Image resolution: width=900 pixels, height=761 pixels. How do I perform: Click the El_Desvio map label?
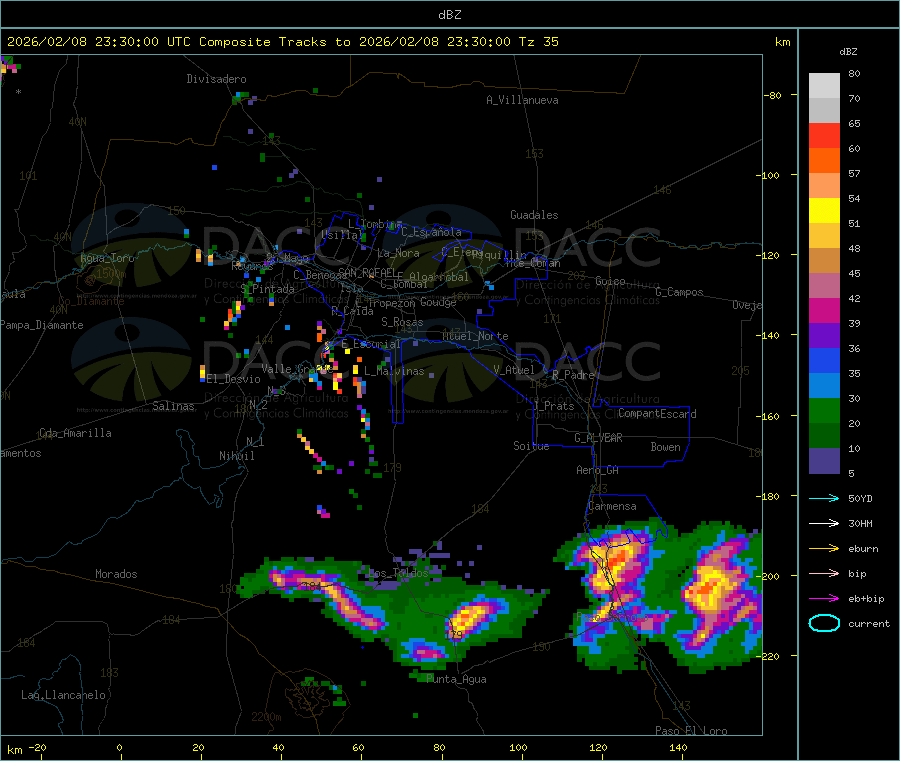[x=233, y=379]
